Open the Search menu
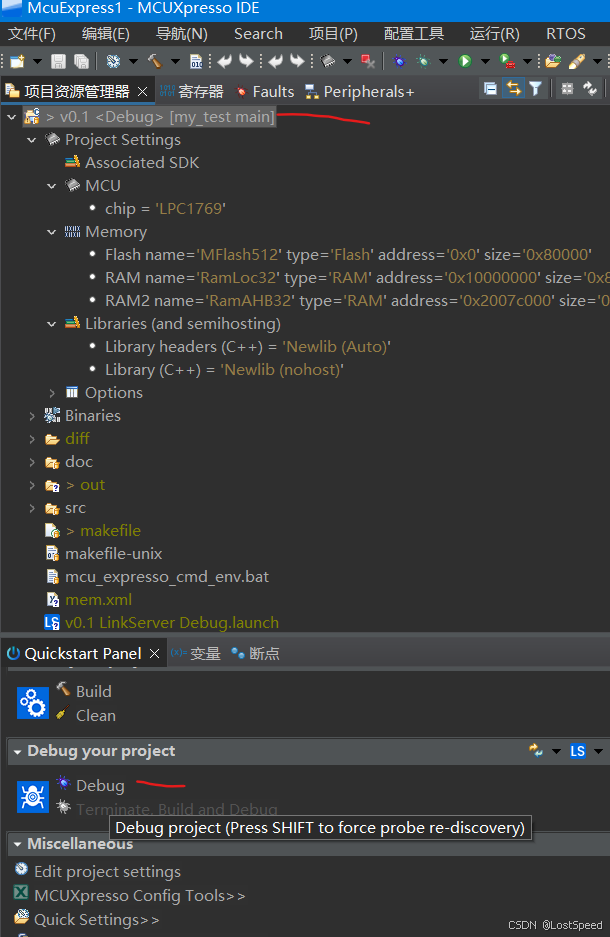The width and height of the screenshot is (610, 937). coord(258,34)
